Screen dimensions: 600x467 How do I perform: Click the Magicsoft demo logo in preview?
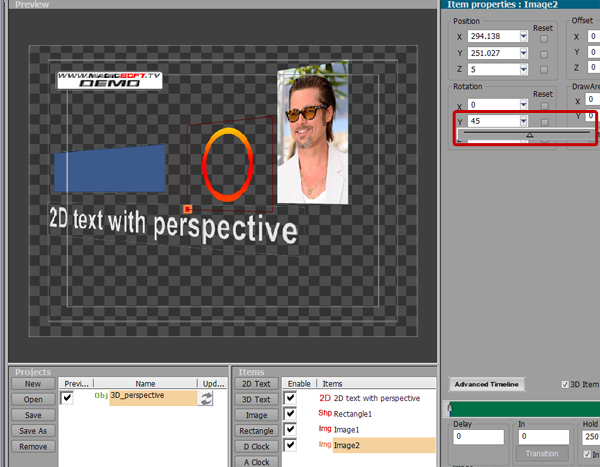[x=110, y=80]
